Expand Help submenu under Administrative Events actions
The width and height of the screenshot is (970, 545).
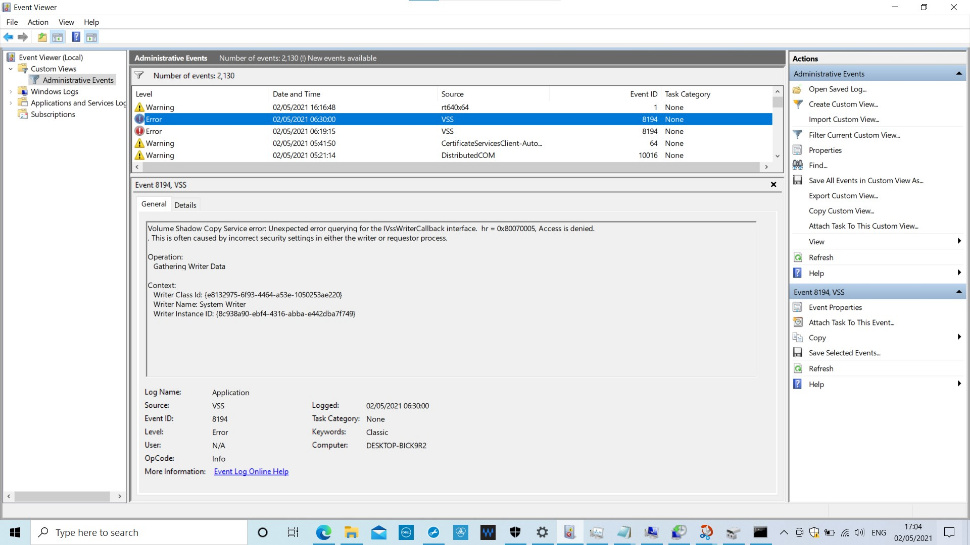pos(959,273)
